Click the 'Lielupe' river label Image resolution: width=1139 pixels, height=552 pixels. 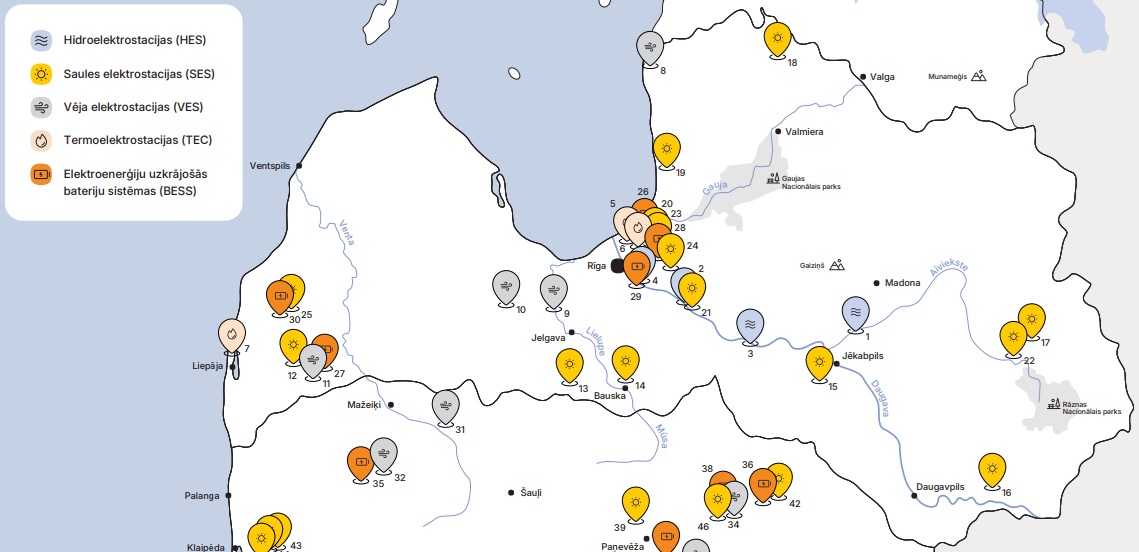coord(596,341)
